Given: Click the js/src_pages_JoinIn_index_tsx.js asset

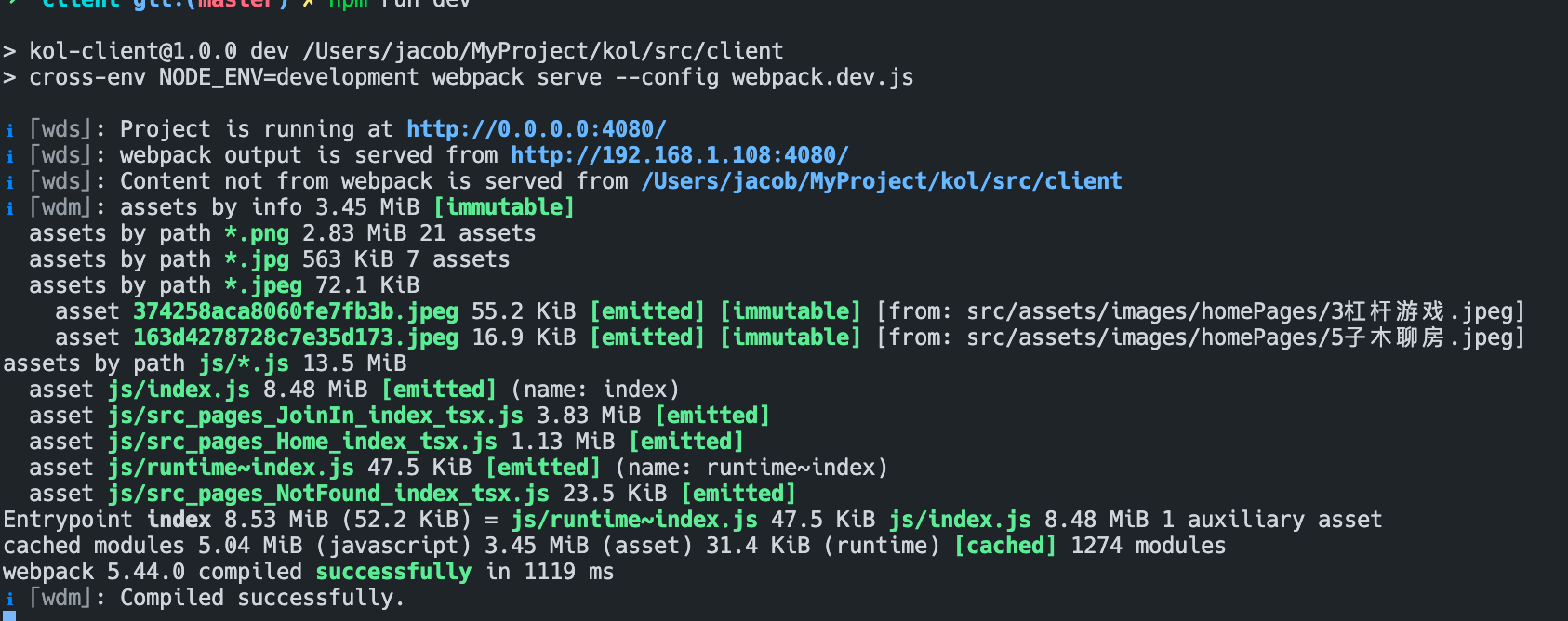Looking at the screenshot, I should [314, 416].
